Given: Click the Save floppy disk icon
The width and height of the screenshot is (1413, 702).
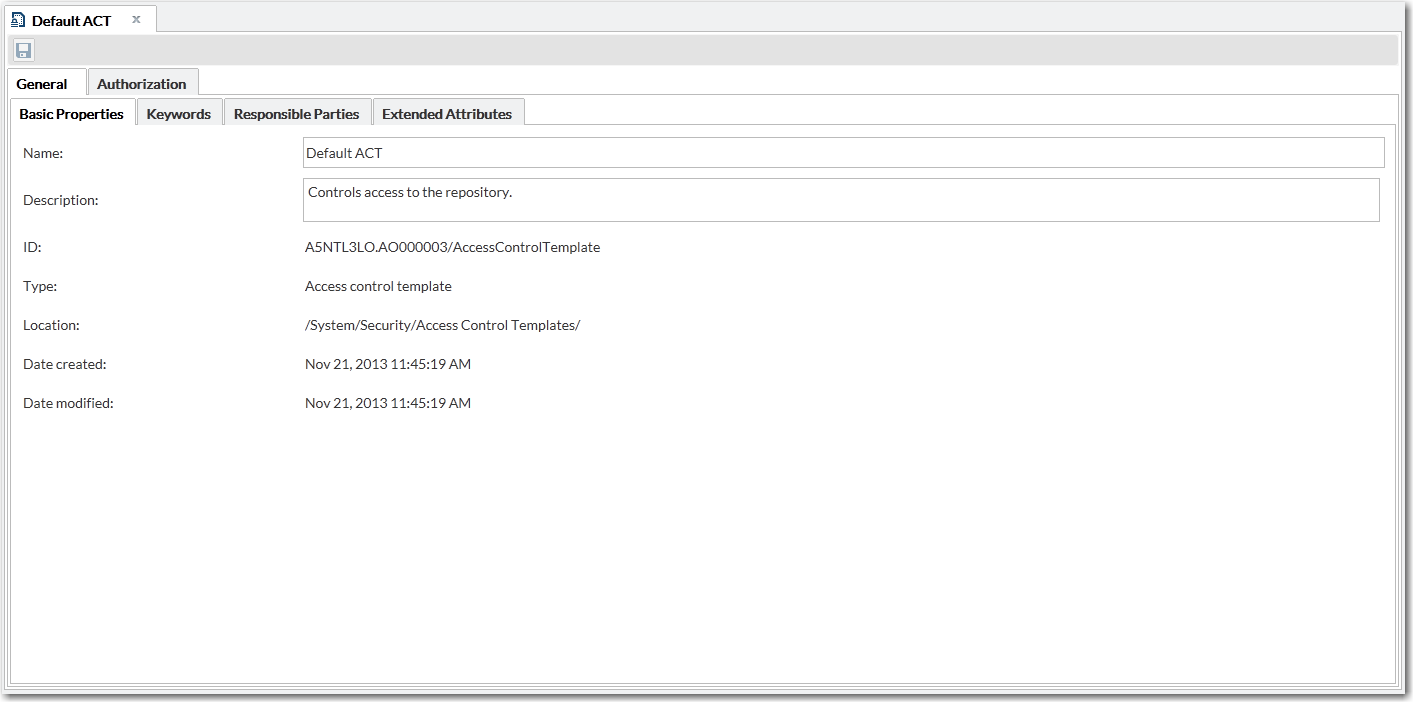Looking at the screenshot, I should [x=23, y=51].
